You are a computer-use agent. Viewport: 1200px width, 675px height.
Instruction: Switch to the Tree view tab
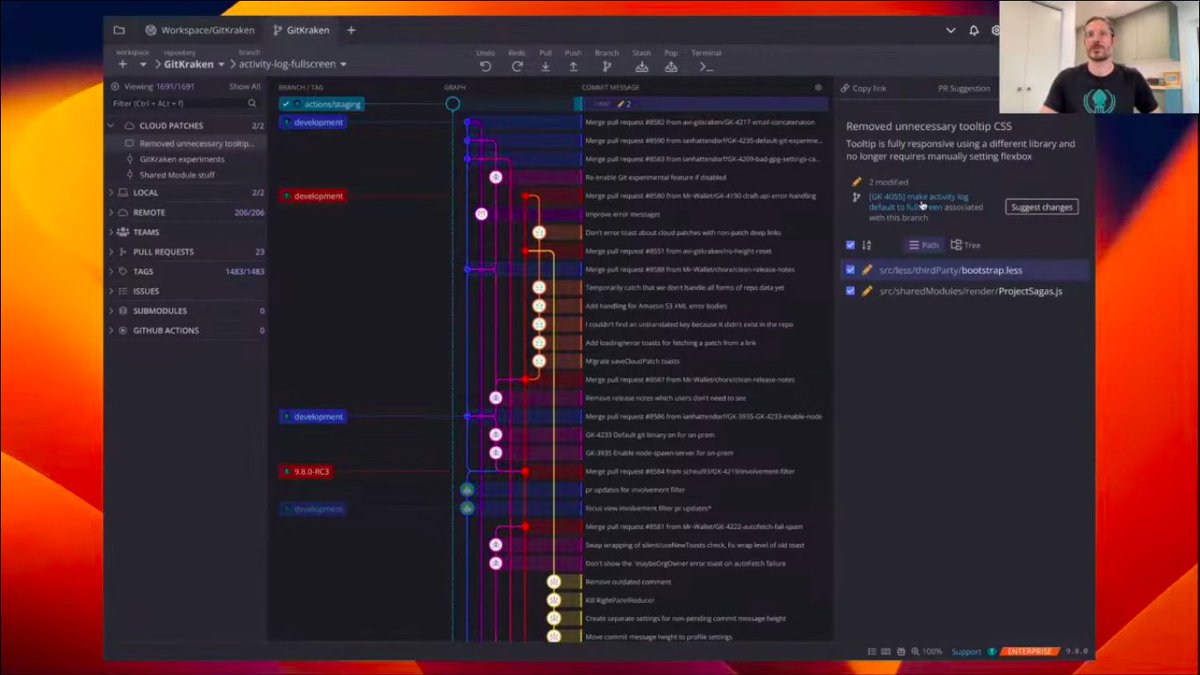tap(962, 244)
